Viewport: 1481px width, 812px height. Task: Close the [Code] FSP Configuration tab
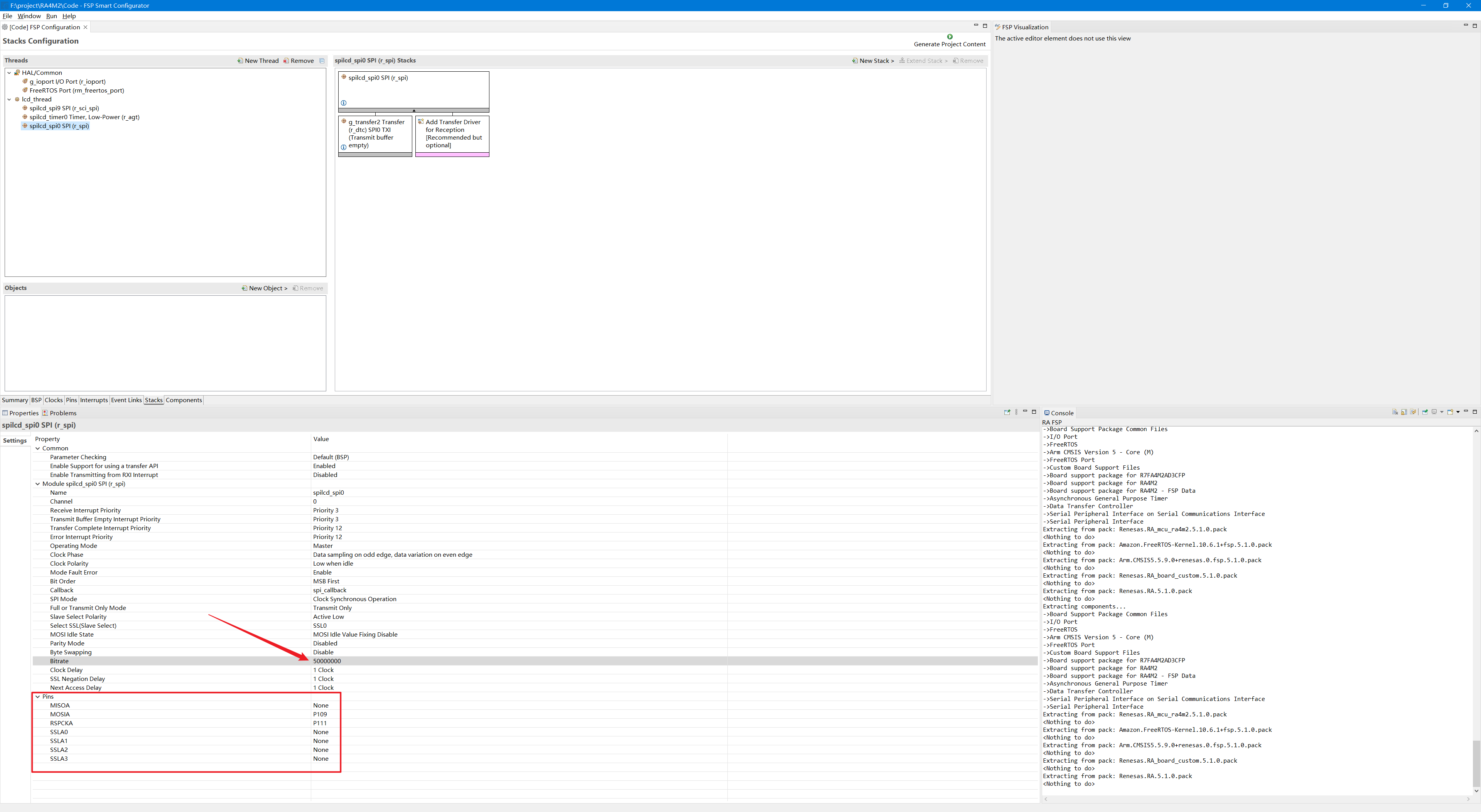tap(86, 27)
